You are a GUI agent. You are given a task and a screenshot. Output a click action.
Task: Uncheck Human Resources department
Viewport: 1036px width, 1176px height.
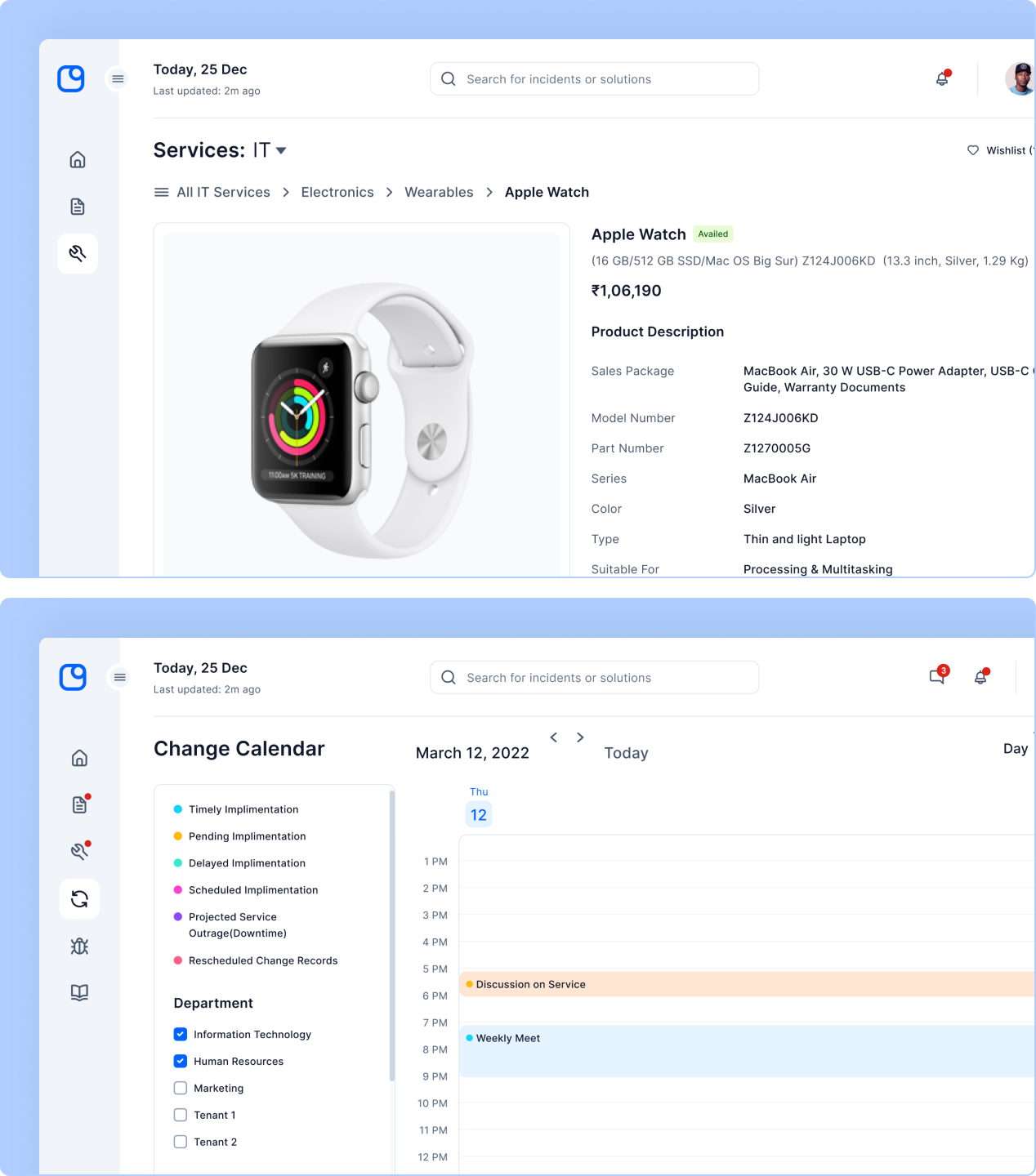point(181,1062)
